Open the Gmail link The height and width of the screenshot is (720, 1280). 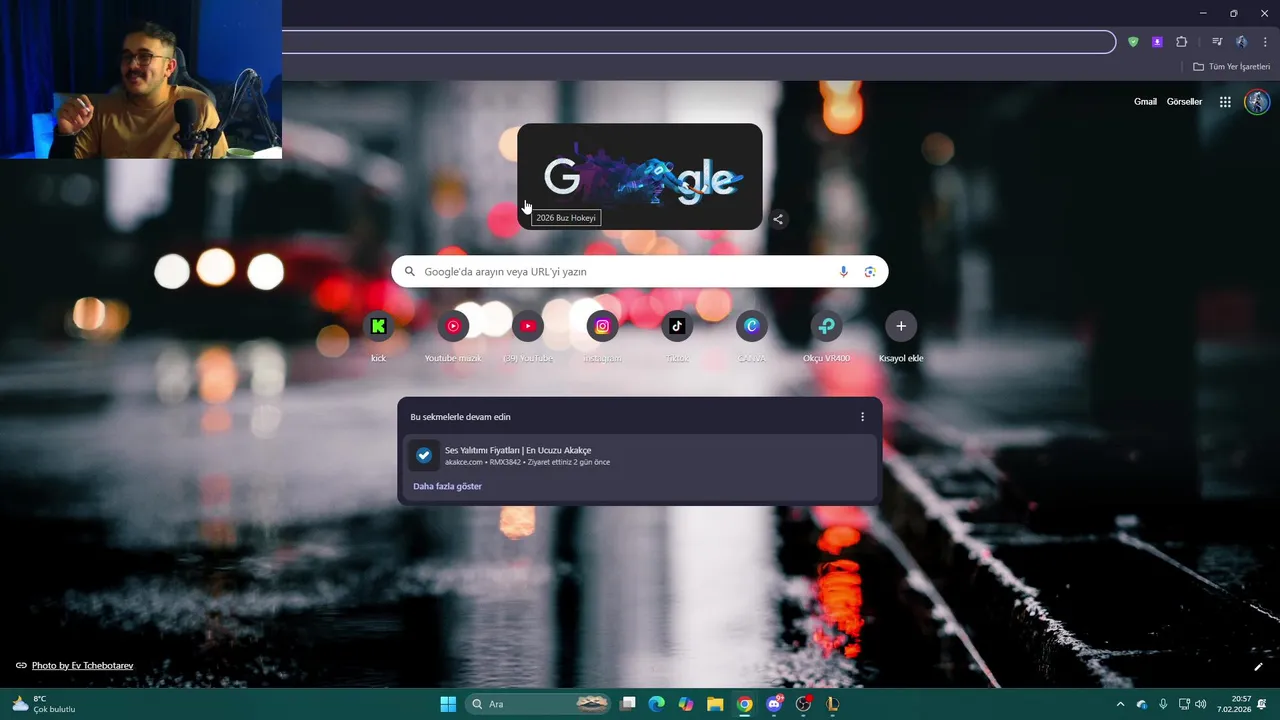[1145, 102]
